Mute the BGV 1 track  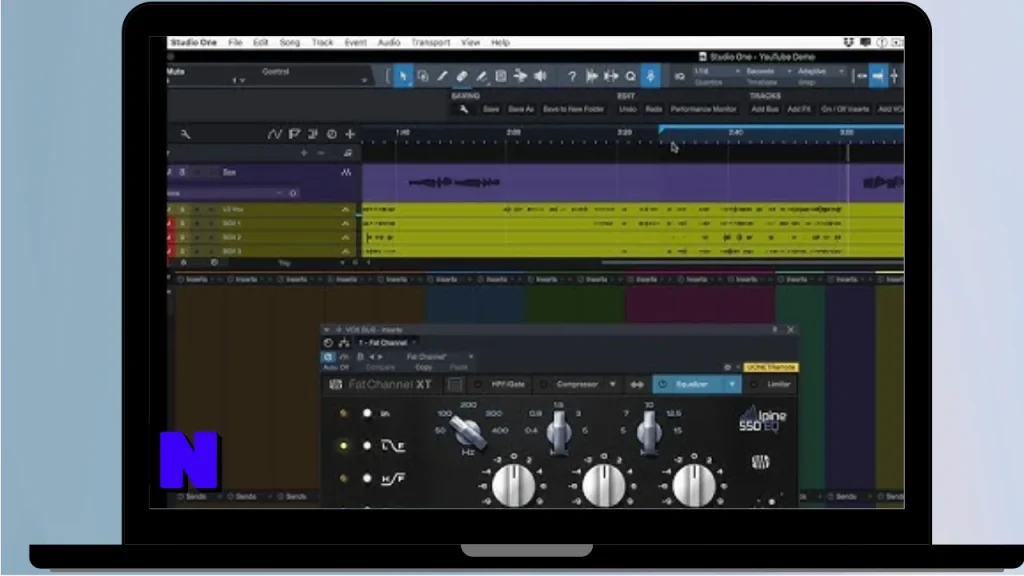point(170,223)
